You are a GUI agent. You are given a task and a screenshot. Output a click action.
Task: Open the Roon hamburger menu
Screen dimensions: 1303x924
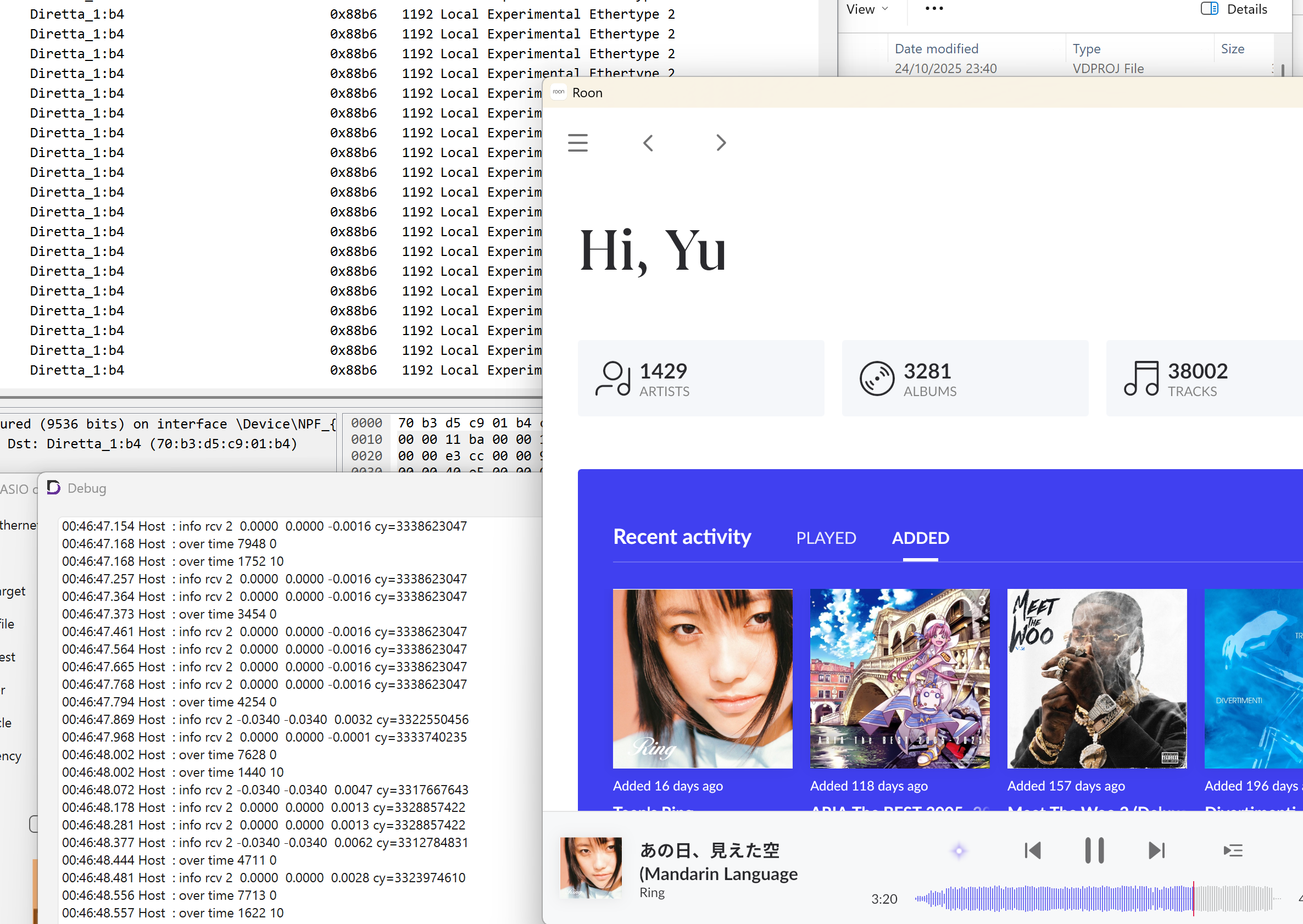(577, 143)
